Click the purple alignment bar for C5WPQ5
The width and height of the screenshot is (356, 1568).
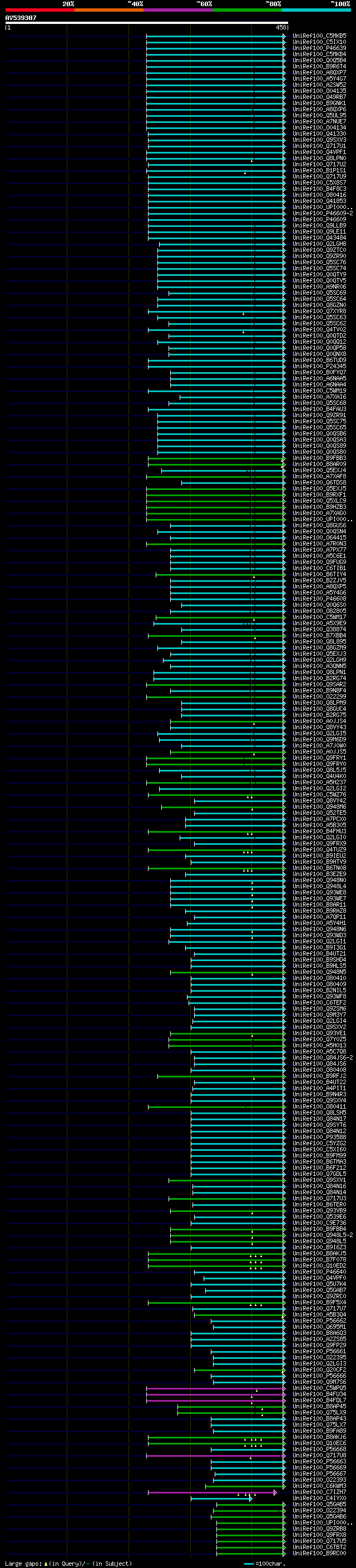[216, 1388]
